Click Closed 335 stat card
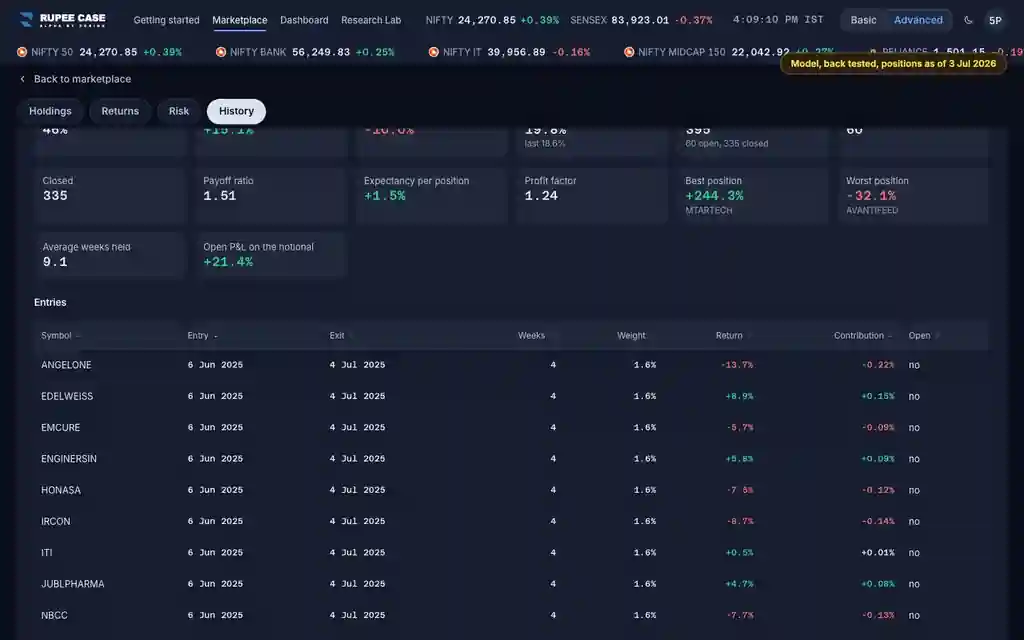Viewport: 1024px width, 640px height. pyautogui.click(x=110, y=195)
